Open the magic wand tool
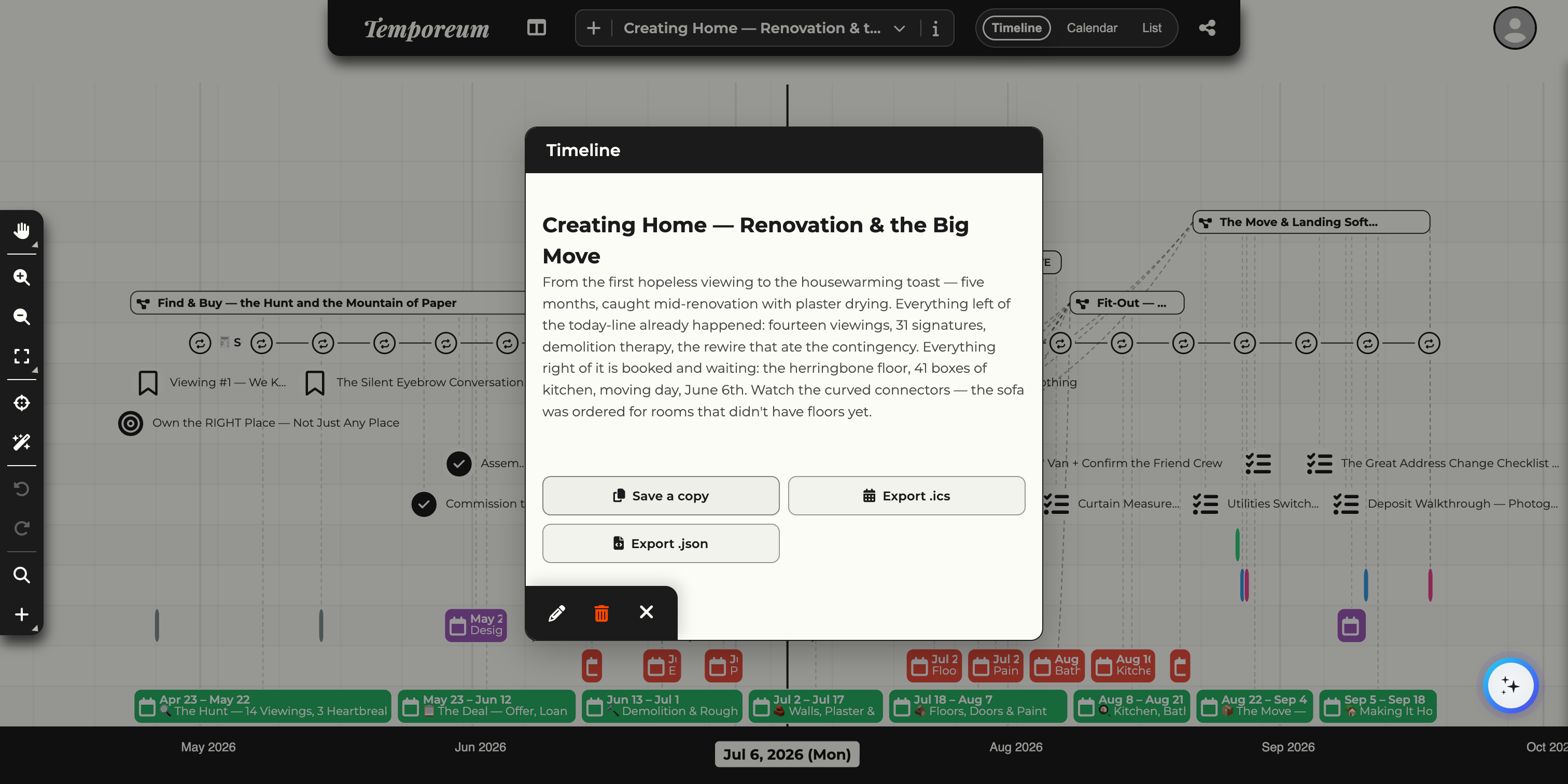 point(22,442)
